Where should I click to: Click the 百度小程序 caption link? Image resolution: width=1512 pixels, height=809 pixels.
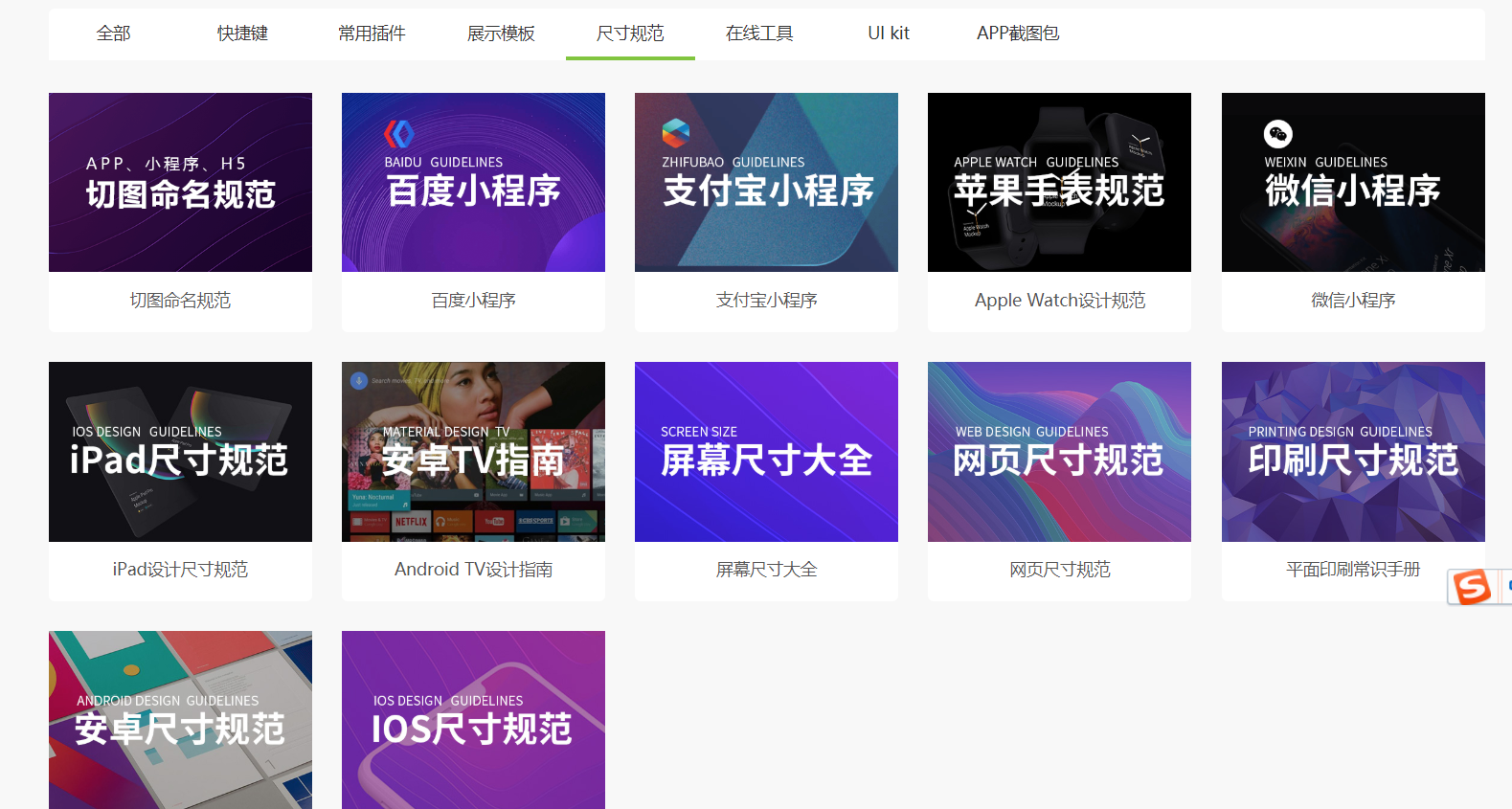[473, 301]
